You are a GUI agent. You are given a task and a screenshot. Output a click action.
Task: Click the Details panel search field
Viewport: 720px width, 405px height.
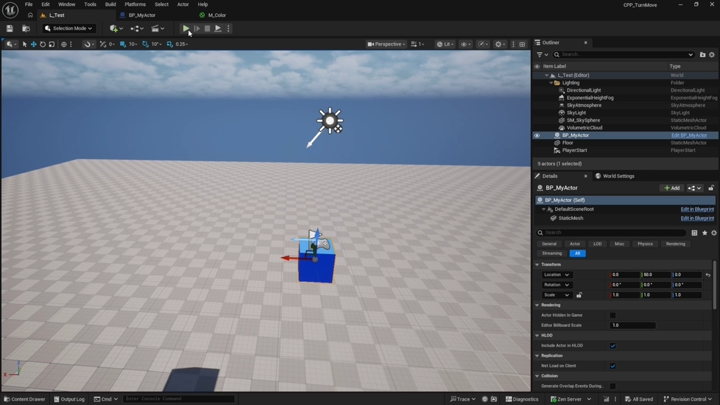click(611, 233)
